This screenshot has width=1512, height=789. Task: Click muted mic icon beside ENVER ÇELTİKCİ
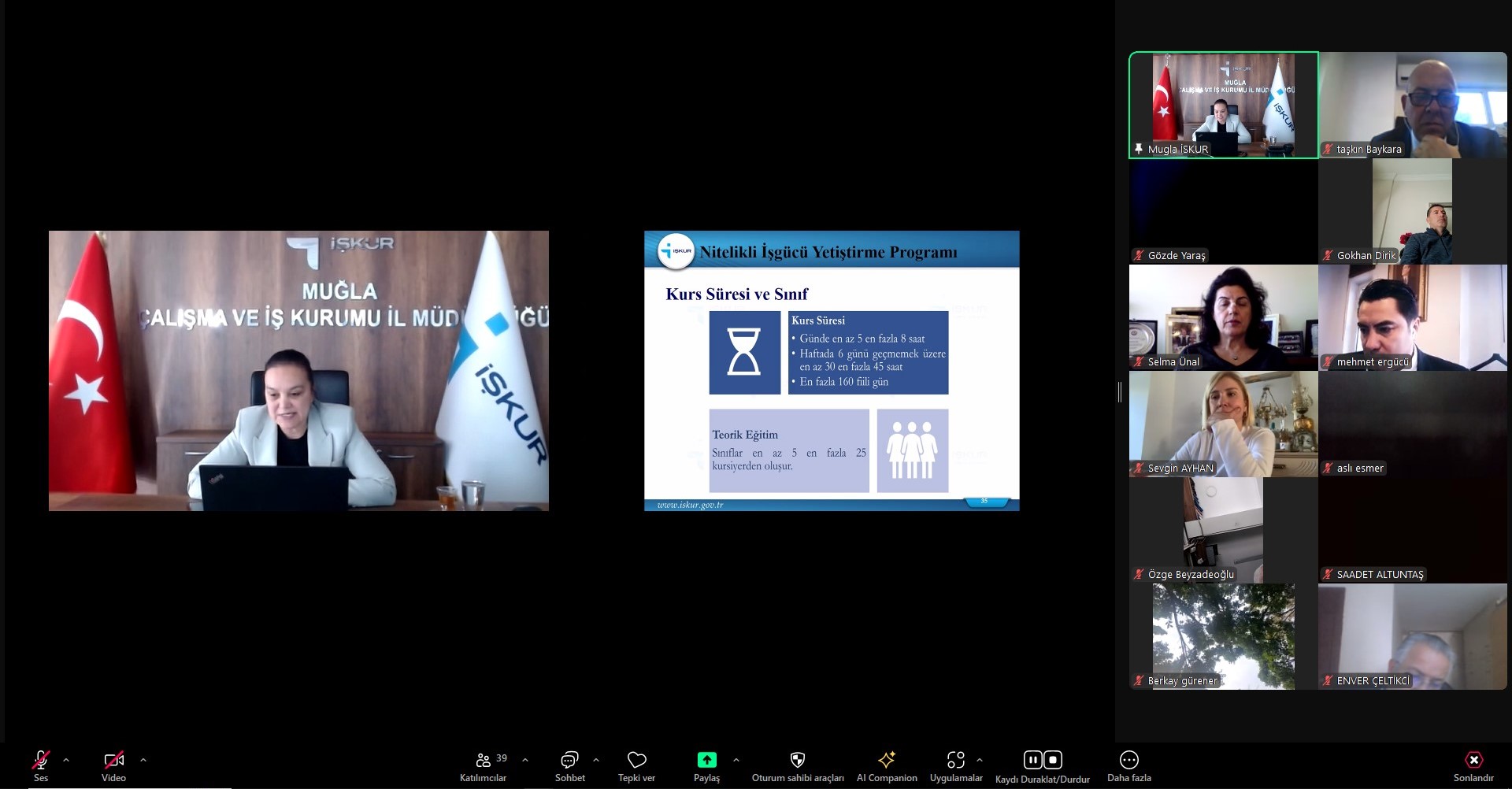pyautogui.click(x=1328, y=680)
